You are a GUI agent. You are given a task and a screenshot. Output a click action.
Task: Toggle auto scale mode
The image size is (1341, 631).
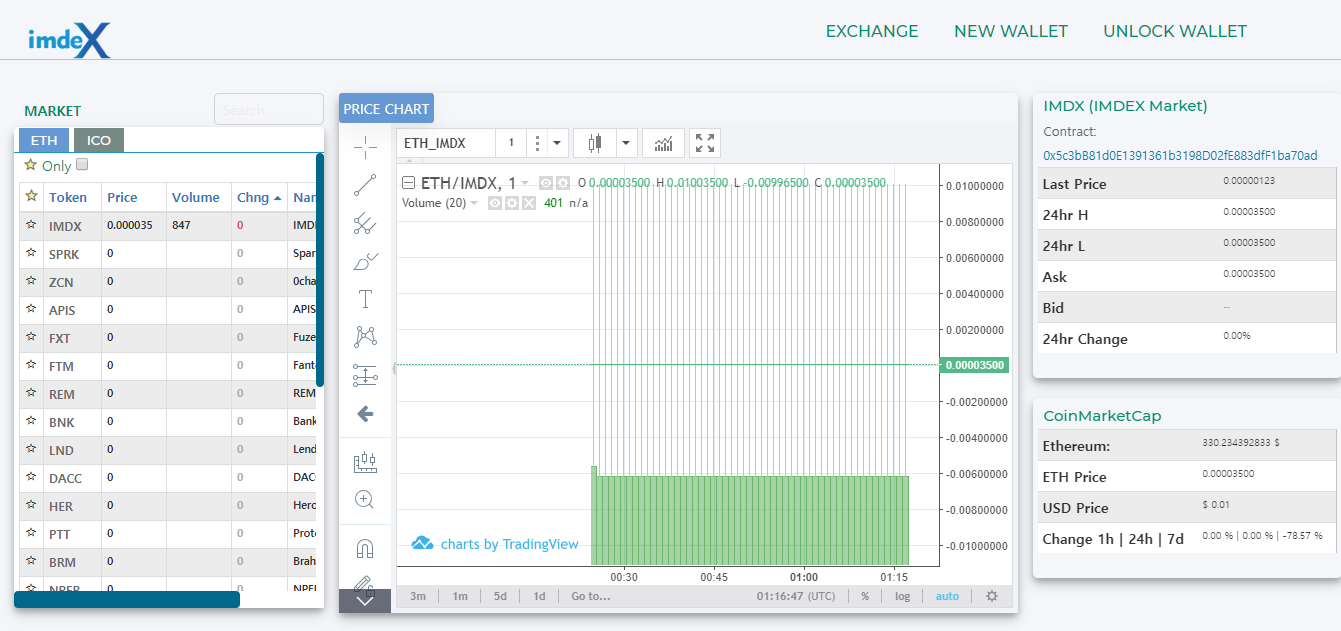pos(947,596)
